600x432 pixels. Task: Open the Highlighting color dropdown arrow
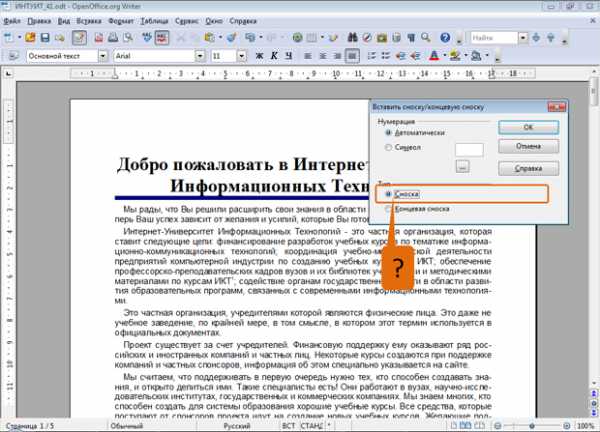pyautogui.click(x=466, y=56)
